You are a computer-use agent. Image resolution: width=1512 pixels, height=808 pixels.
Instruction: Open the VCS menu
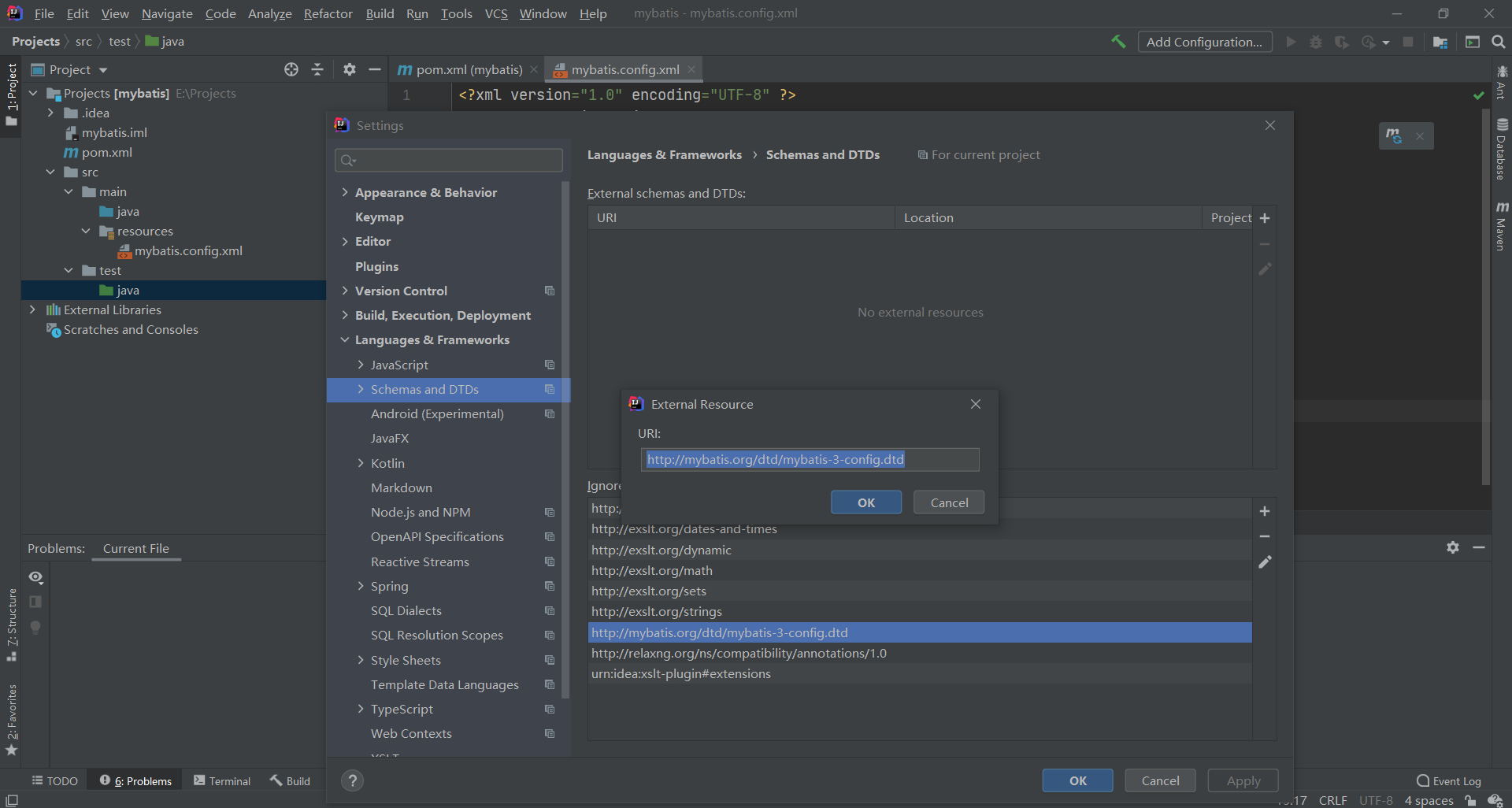[x=496, y=13]
